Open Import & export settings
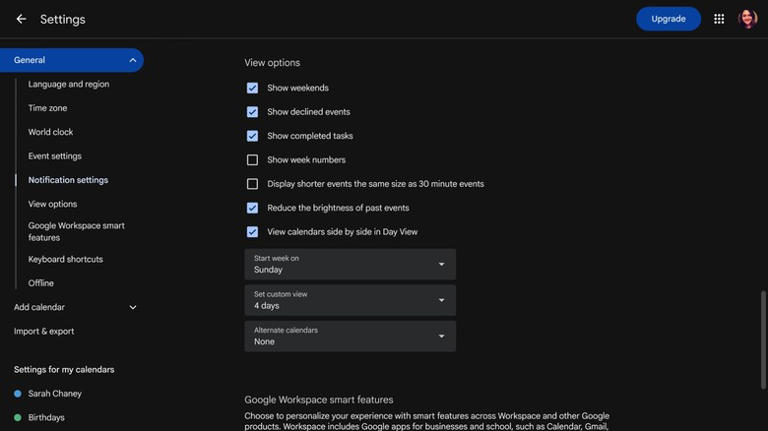768x431 pixels. tap(44, 332)
